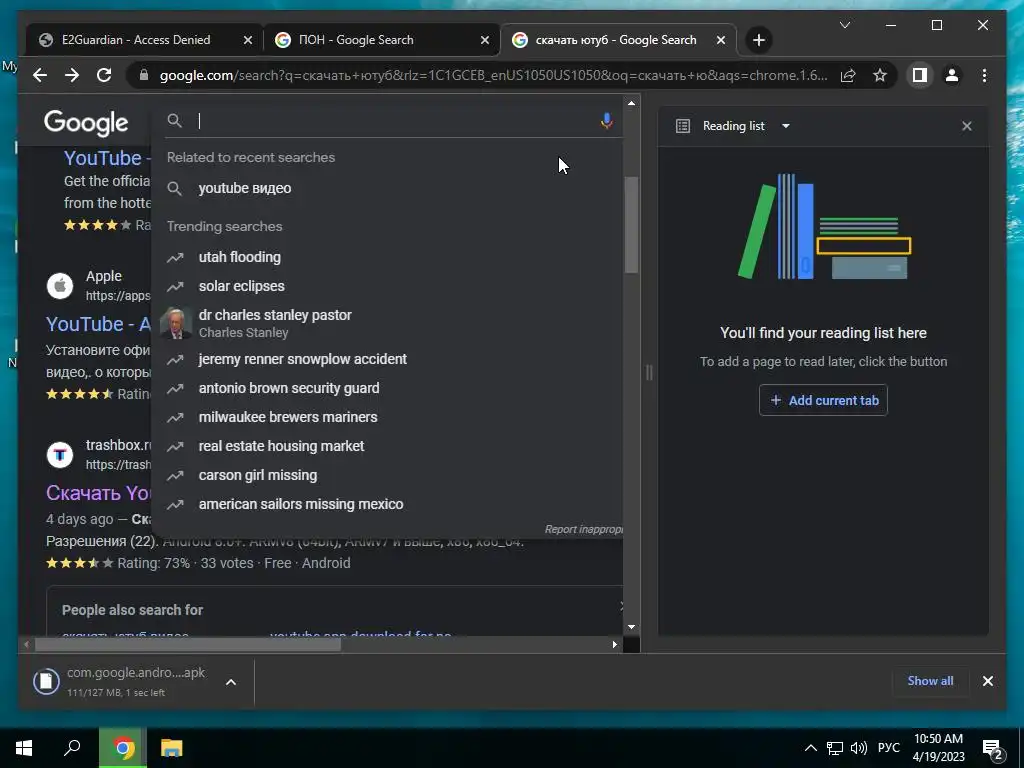The height and width of the screenshot is (768, 1024).
Task: Open a new tab with the plus button
Action: click(x=758, y=40)
